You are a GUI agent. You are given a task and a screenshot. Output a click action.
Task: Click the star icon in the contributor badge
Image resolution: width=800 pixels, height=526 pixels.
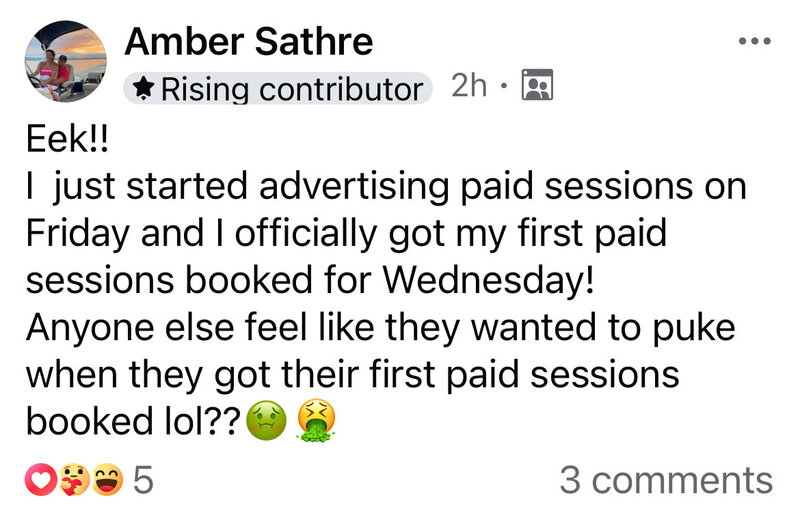tap(144, 88)
